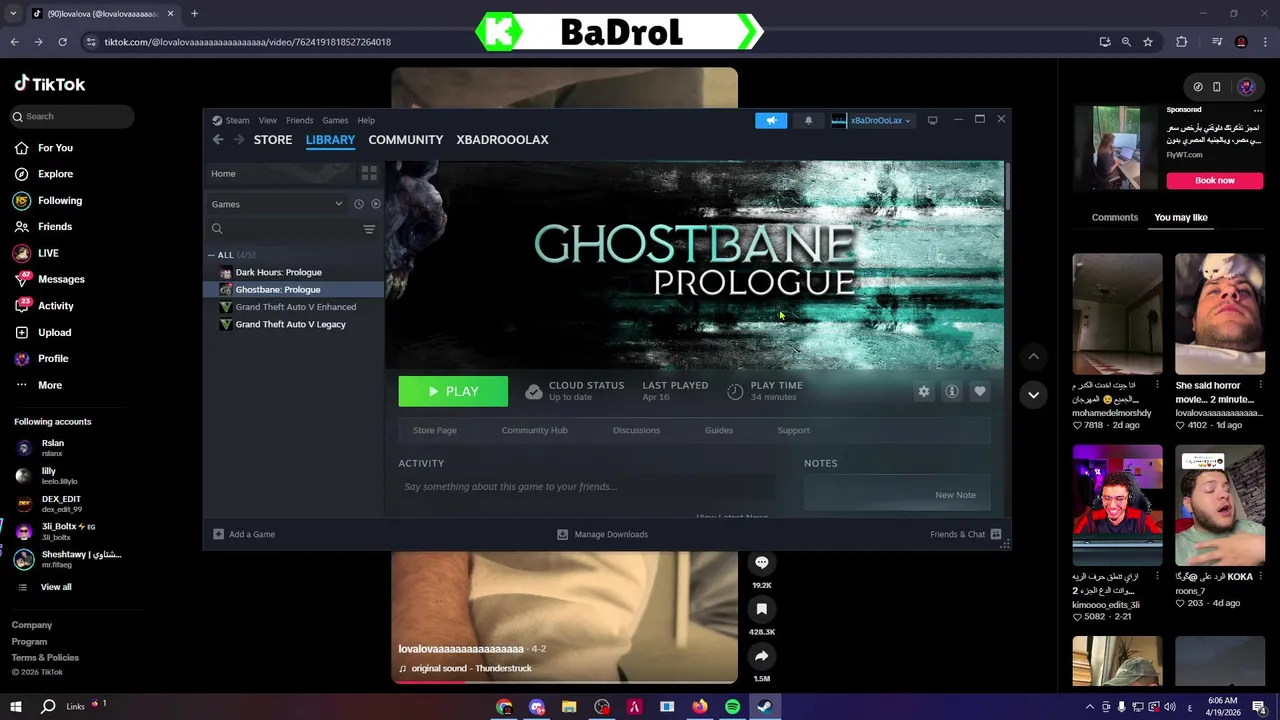Open TikTok More options
The width and height of the screenshot is (1280, 720).
click(50, 385)
